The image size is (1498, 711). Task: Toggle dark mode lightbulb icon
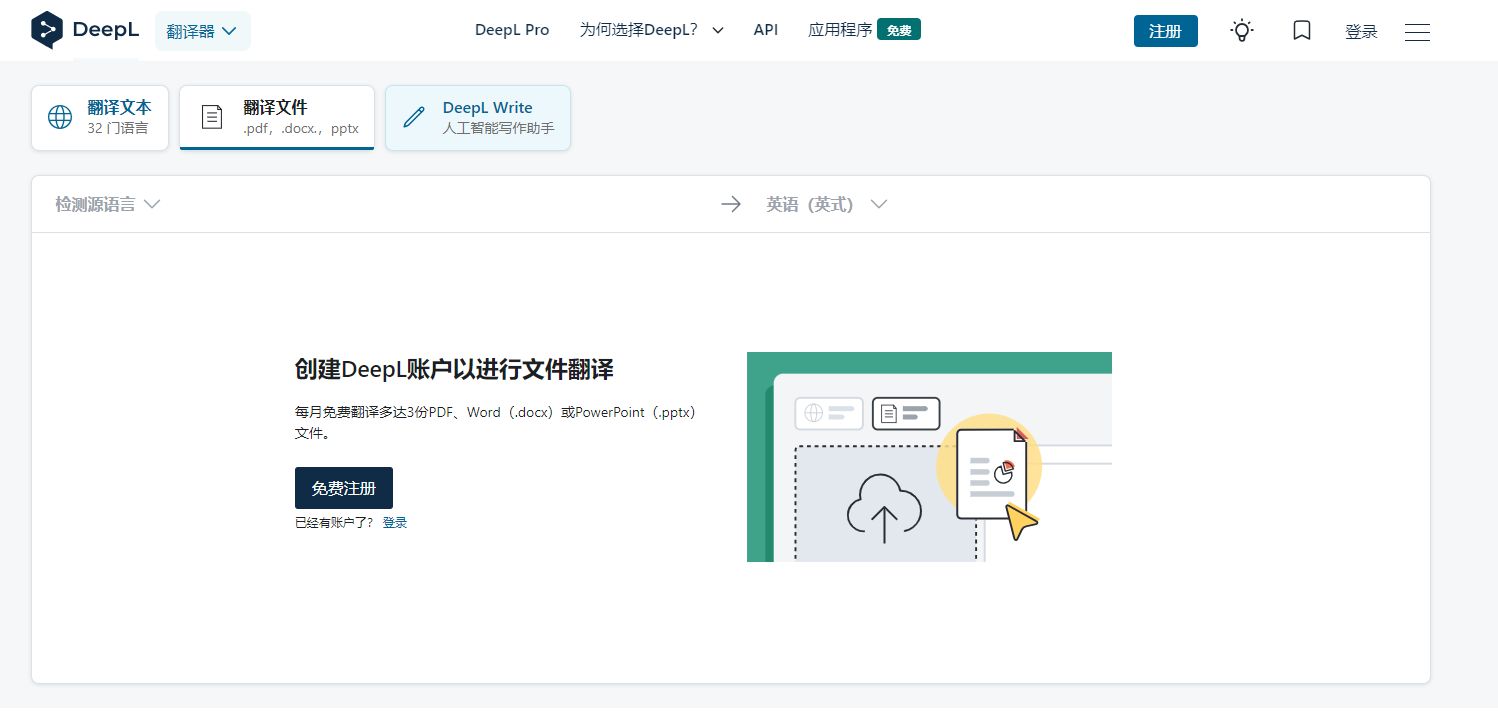coord(1241,31)
